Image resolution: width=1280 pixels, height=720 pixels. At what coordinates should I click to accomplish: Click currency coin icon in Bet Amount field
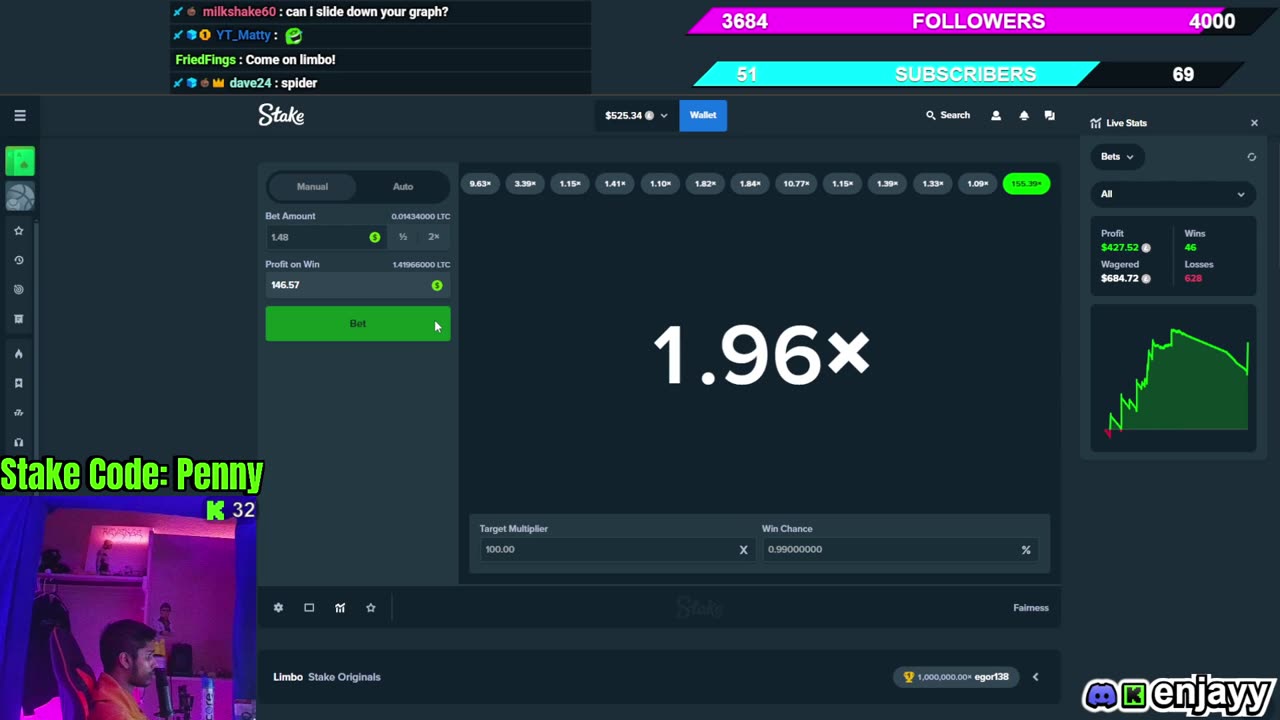[375, 237]
